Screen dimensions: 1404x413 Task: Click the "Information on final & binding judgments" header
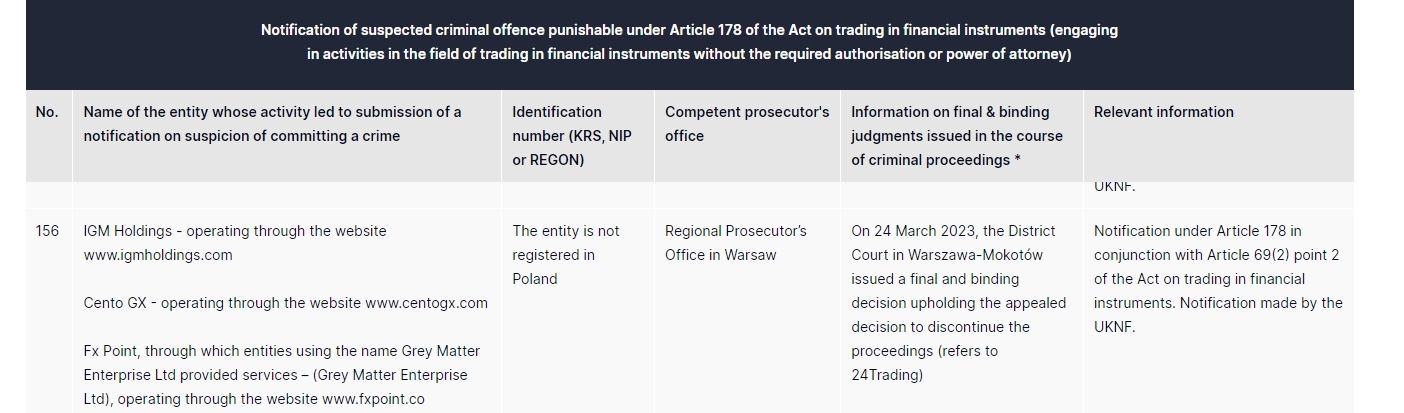point(956,136)
